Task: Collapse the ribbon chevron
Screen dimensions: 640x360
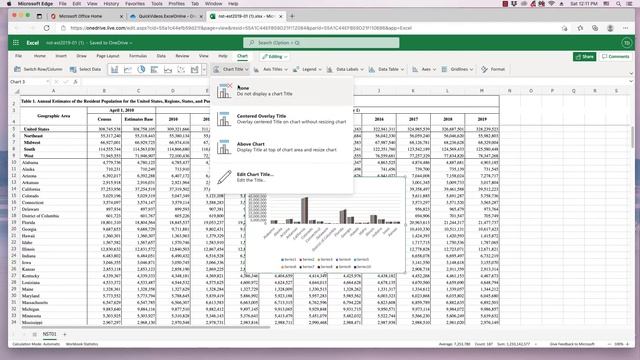Action: coord(631,73)
